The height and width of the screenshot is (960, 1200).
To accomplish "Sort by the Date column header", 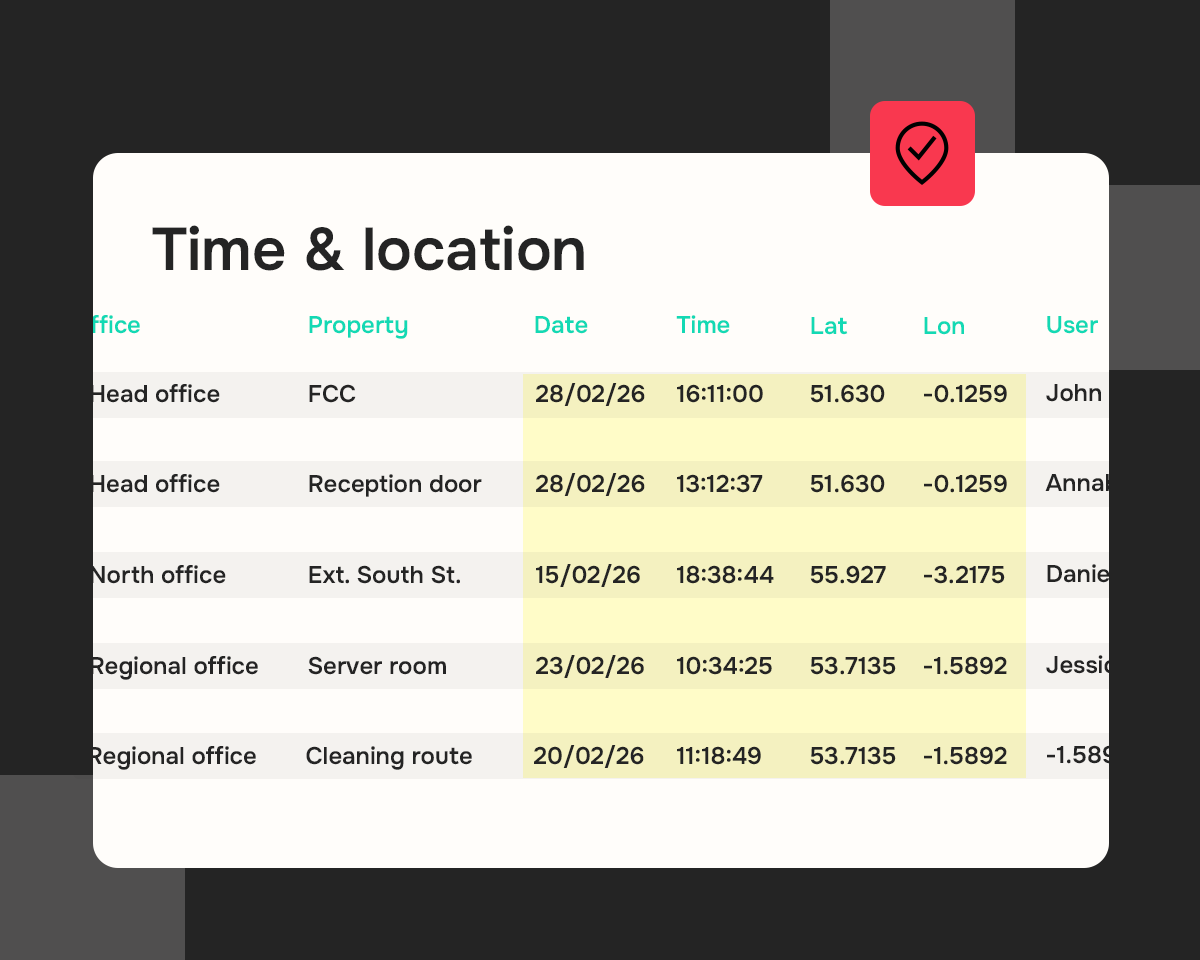I will [560, 325].
